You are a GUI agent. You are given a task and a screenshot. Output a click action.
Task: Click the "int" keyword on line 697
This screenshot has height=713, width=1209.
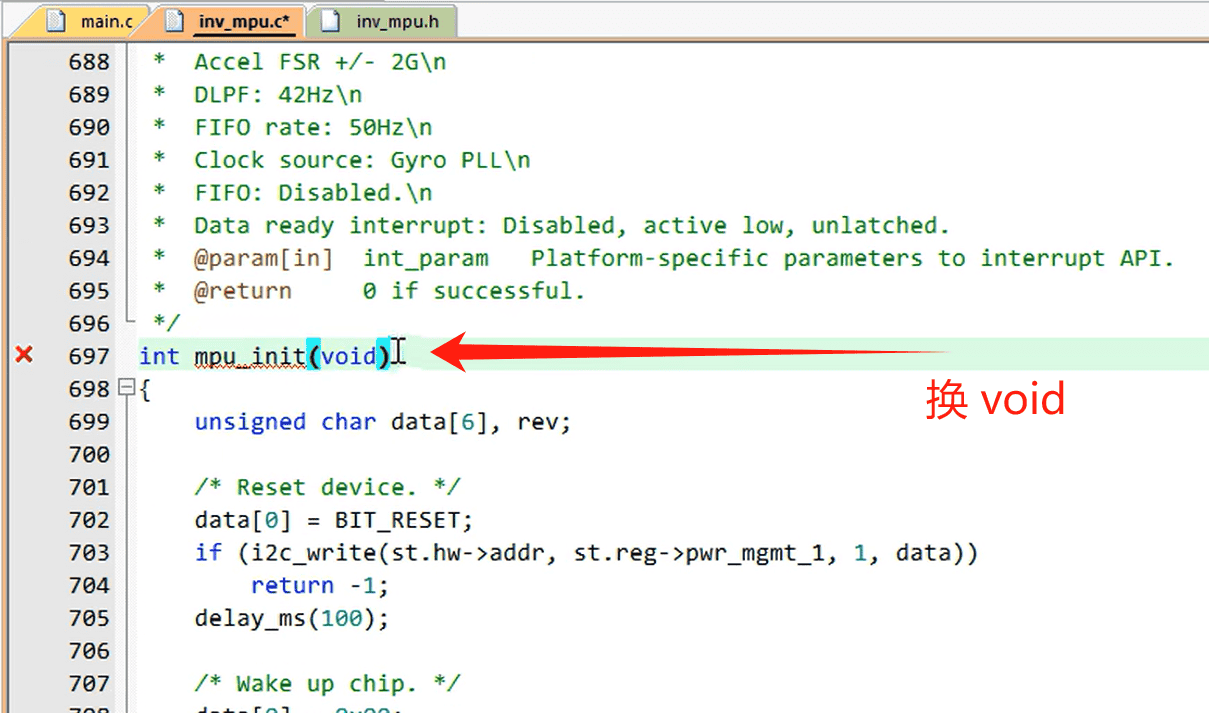[x=159, y=356]
